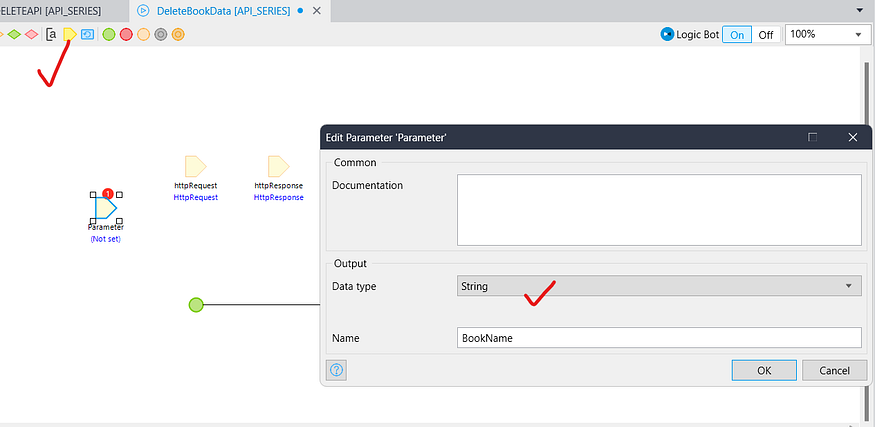Image resolution: width=875 pixels, height=427 pixels.
Task: Open the Data type dropdown
Action: pos(659,286)
